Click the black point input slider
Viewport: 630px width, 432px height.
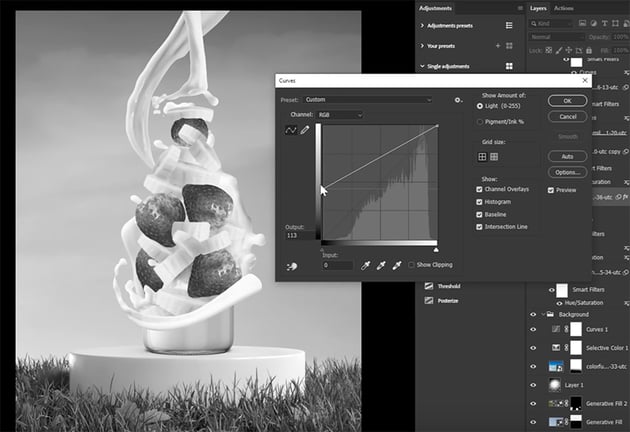(x=322, y=250)
